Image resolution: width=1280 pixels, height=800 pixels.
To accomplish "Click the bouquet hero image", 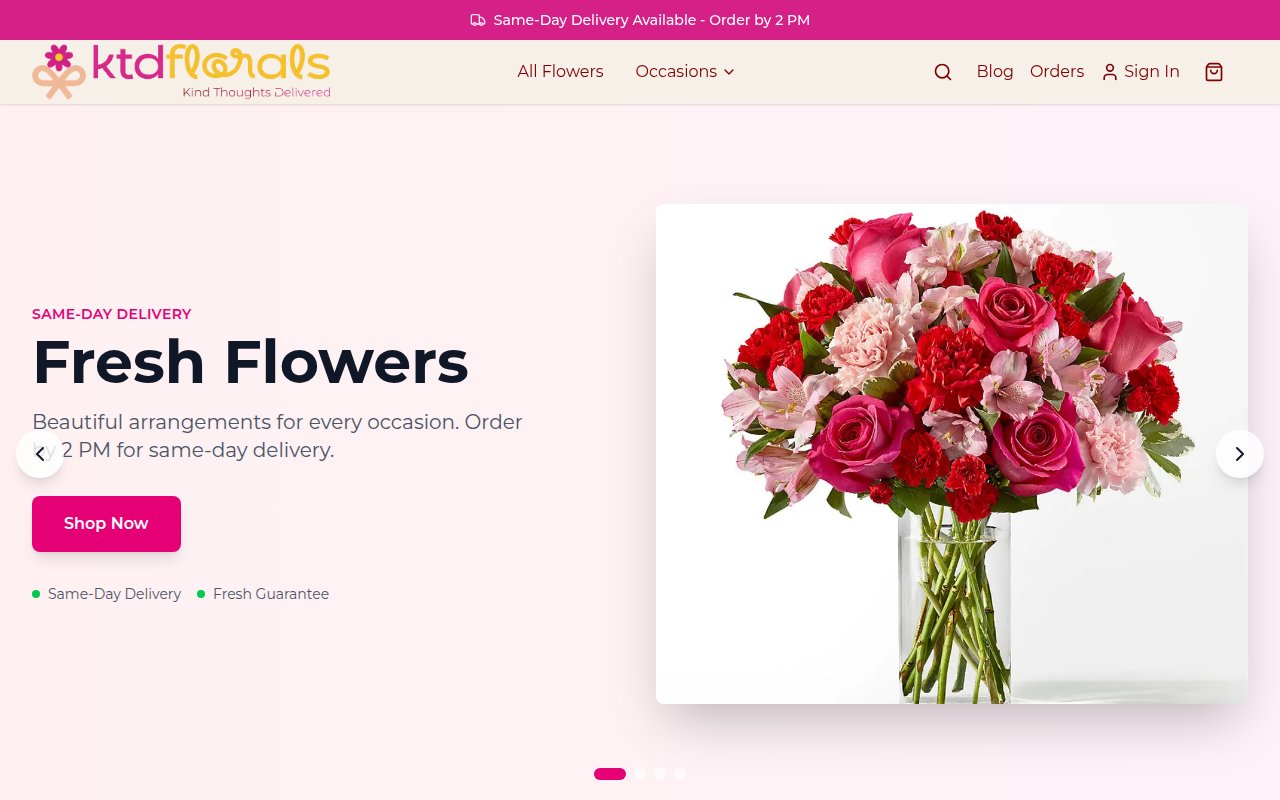I will [952, 453].
